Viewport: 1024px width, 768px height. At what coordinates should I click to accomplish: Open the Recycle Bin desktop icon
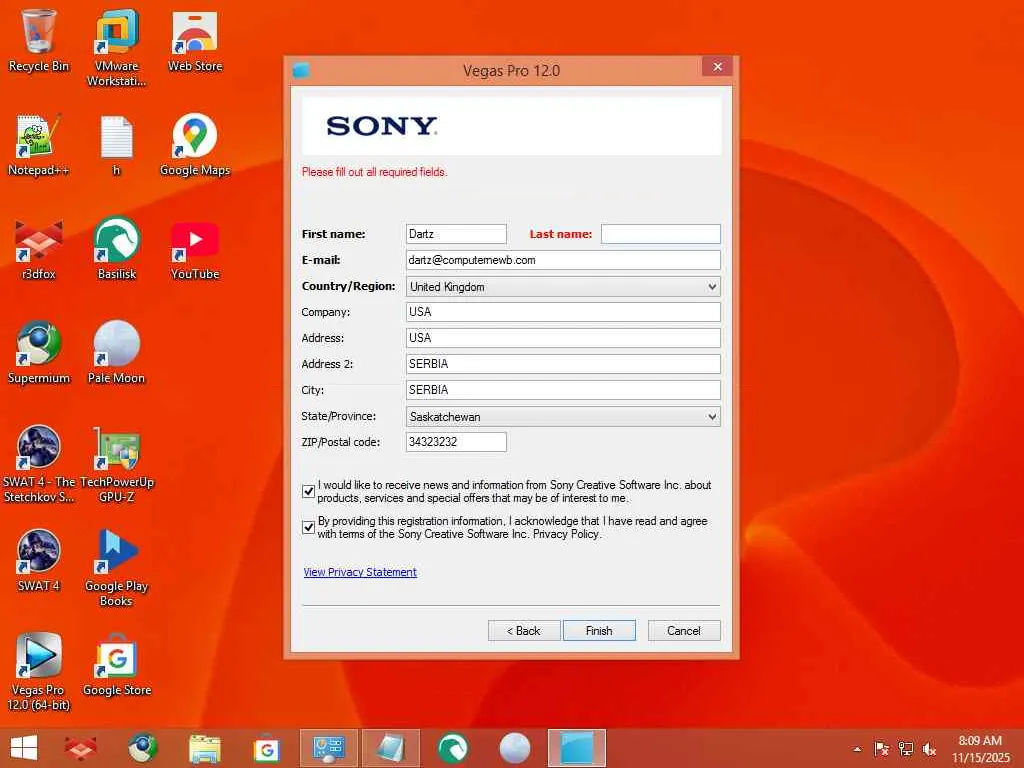pos(38,40)
